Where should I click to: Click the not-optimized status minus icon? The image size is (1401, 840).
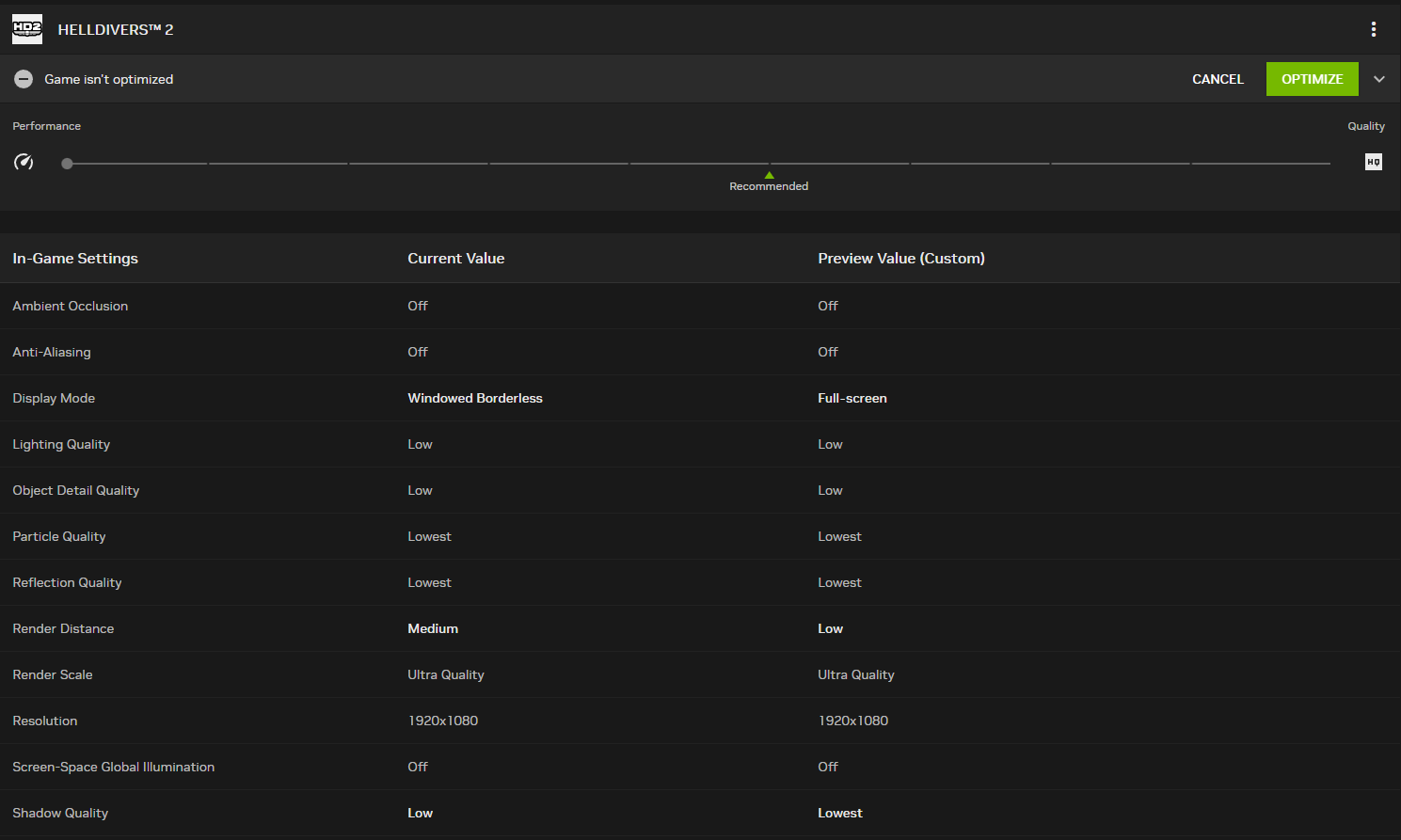point(24,79)
